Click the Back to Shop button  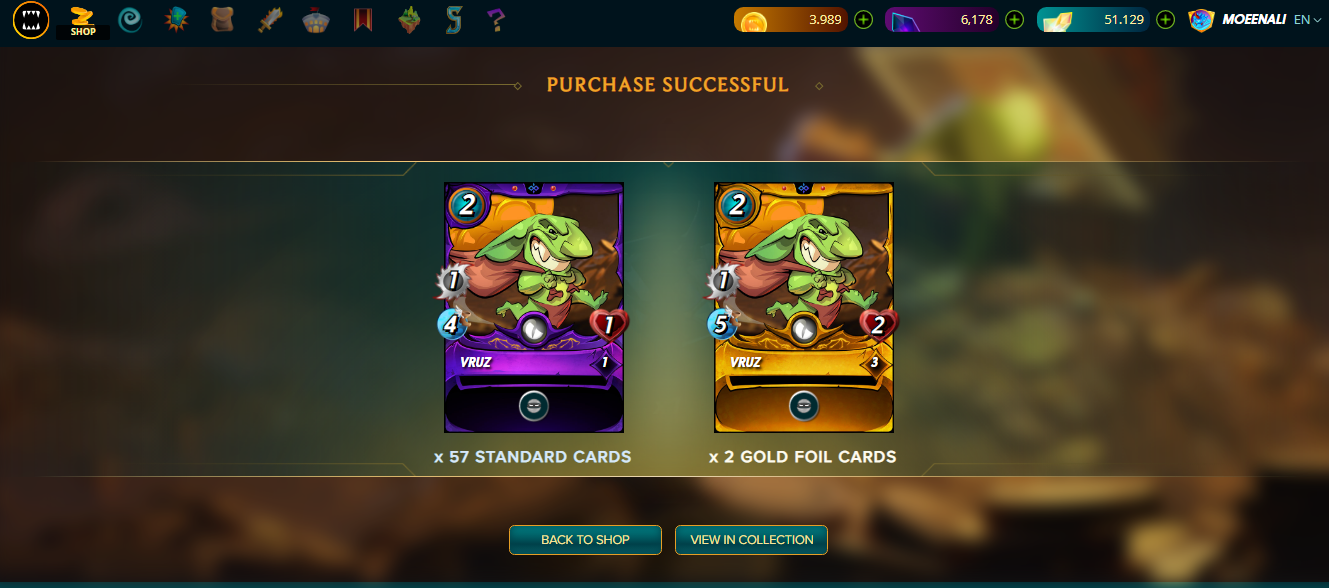[x=585, y=540]
